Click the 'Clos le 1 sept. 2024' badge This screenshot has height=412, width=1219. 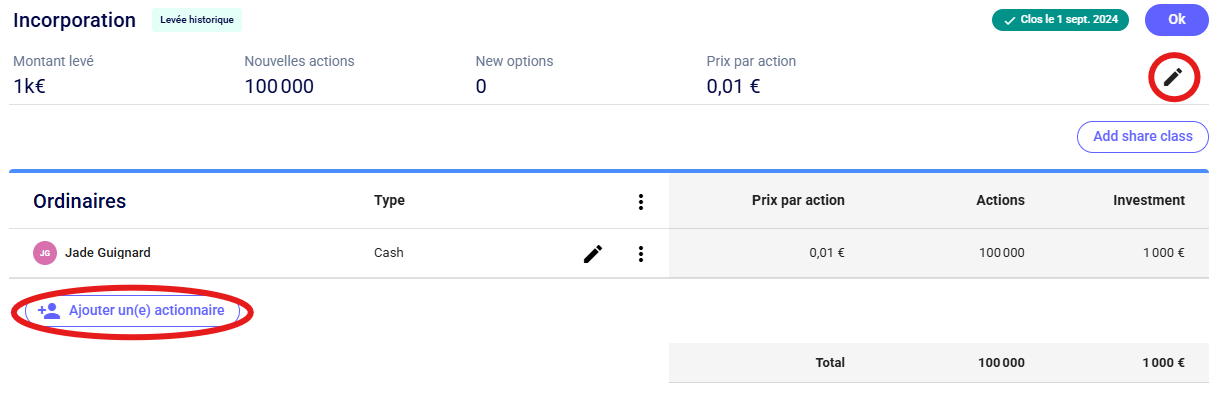click(x=1060, y=20)
